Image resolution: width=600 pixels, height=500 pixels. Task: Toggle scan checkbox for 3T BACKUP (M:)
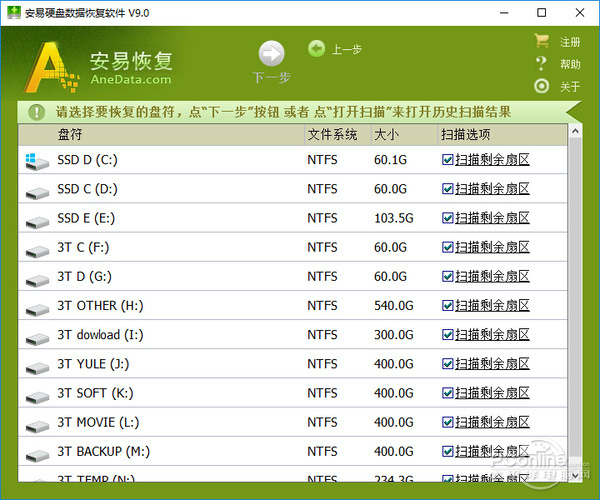[447, 451]
